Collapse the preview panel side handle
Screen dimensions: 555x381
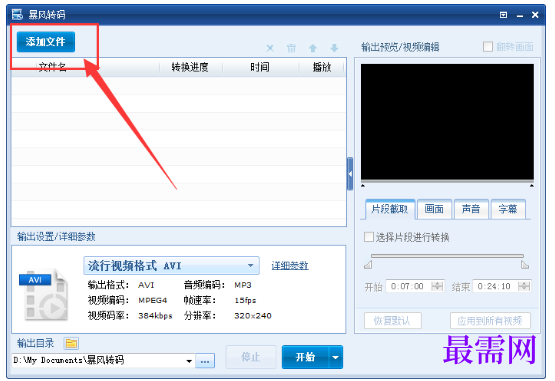(x=350, y=174)
